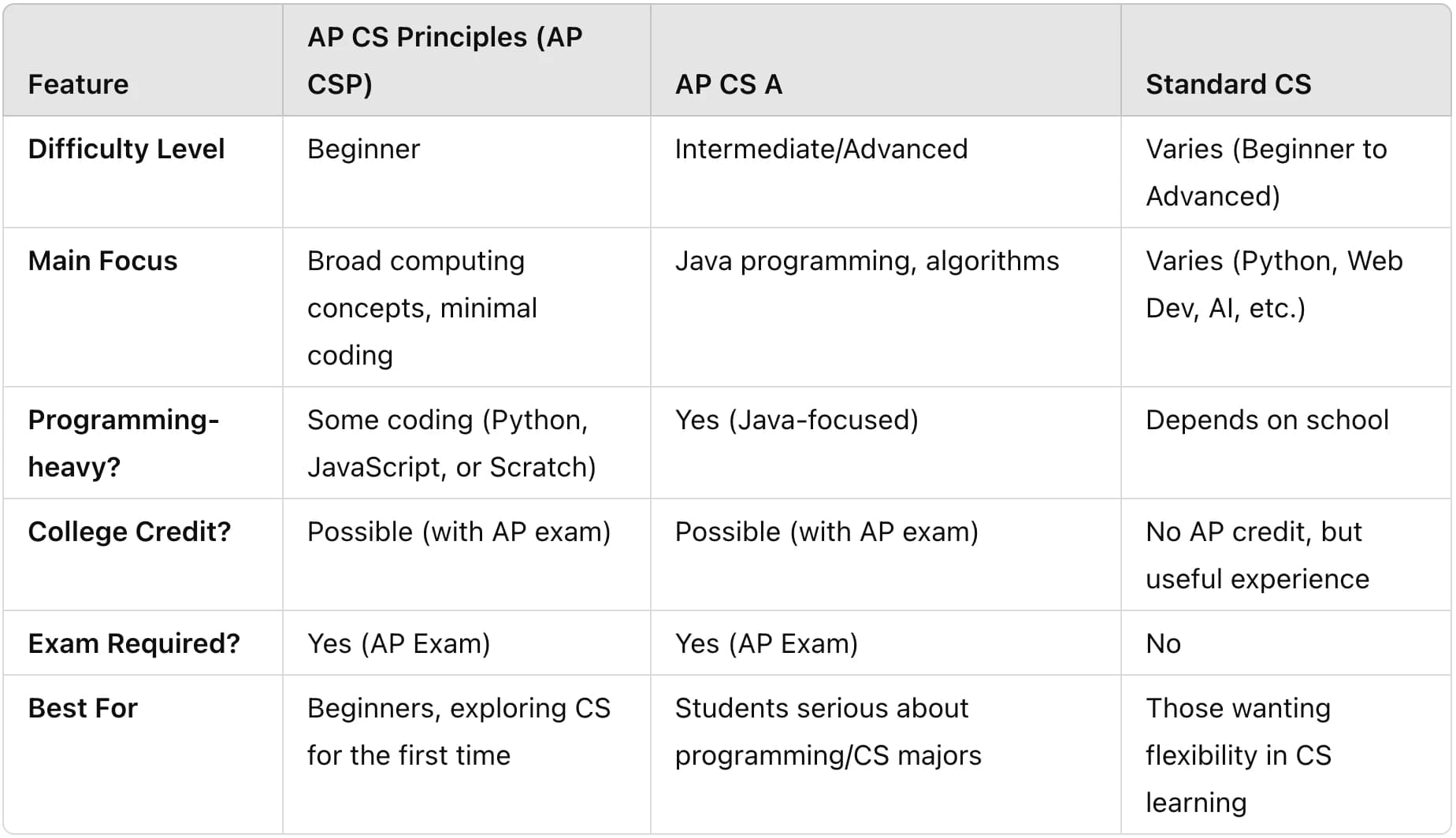Viewport: 1456px width, 838px height.
Task: Select the AP CS A column header
Action: point(728,84)
